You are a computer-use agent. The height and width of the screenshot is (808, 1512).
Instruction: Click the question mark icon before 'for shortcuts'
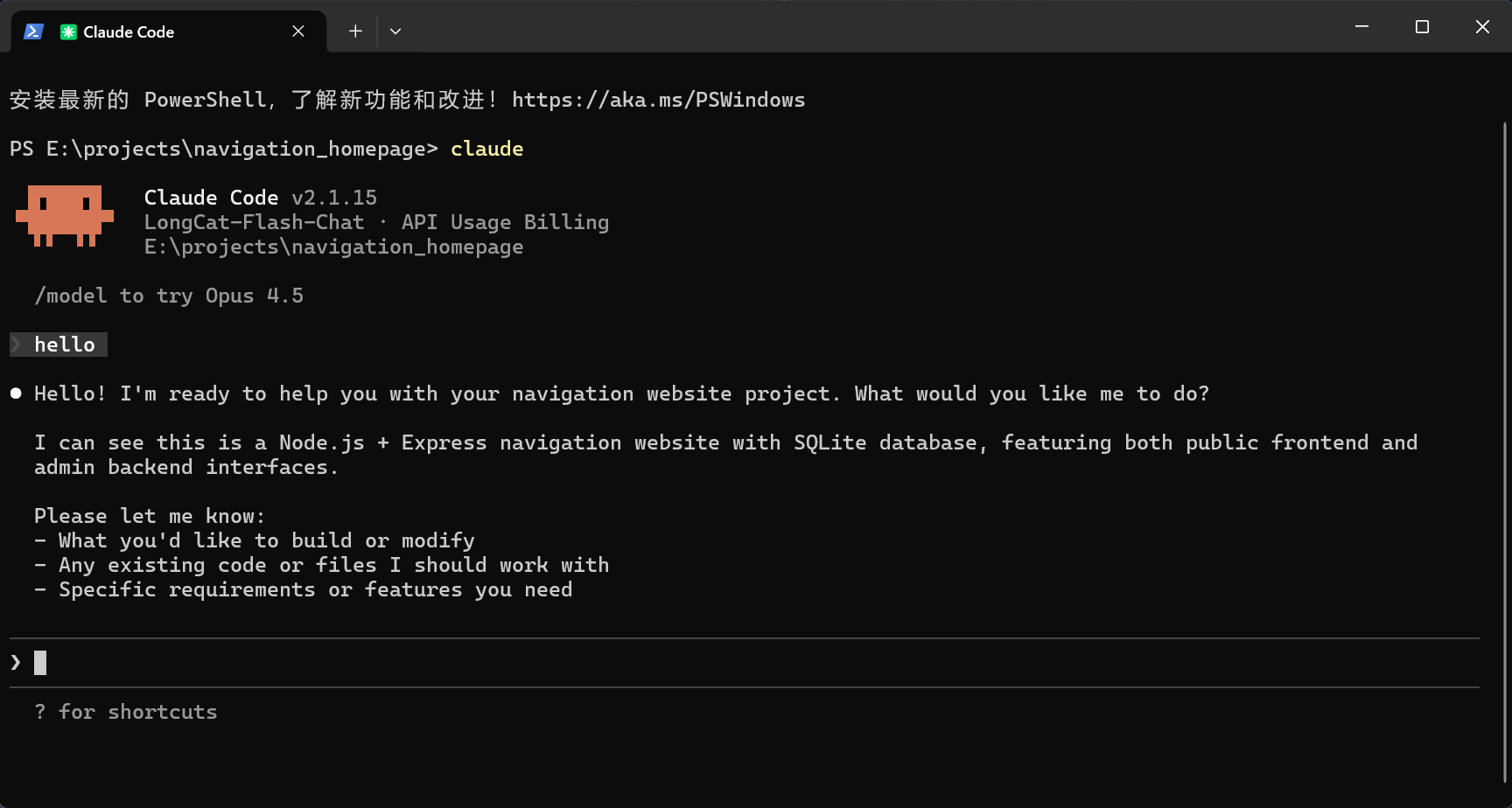[39, 711]
